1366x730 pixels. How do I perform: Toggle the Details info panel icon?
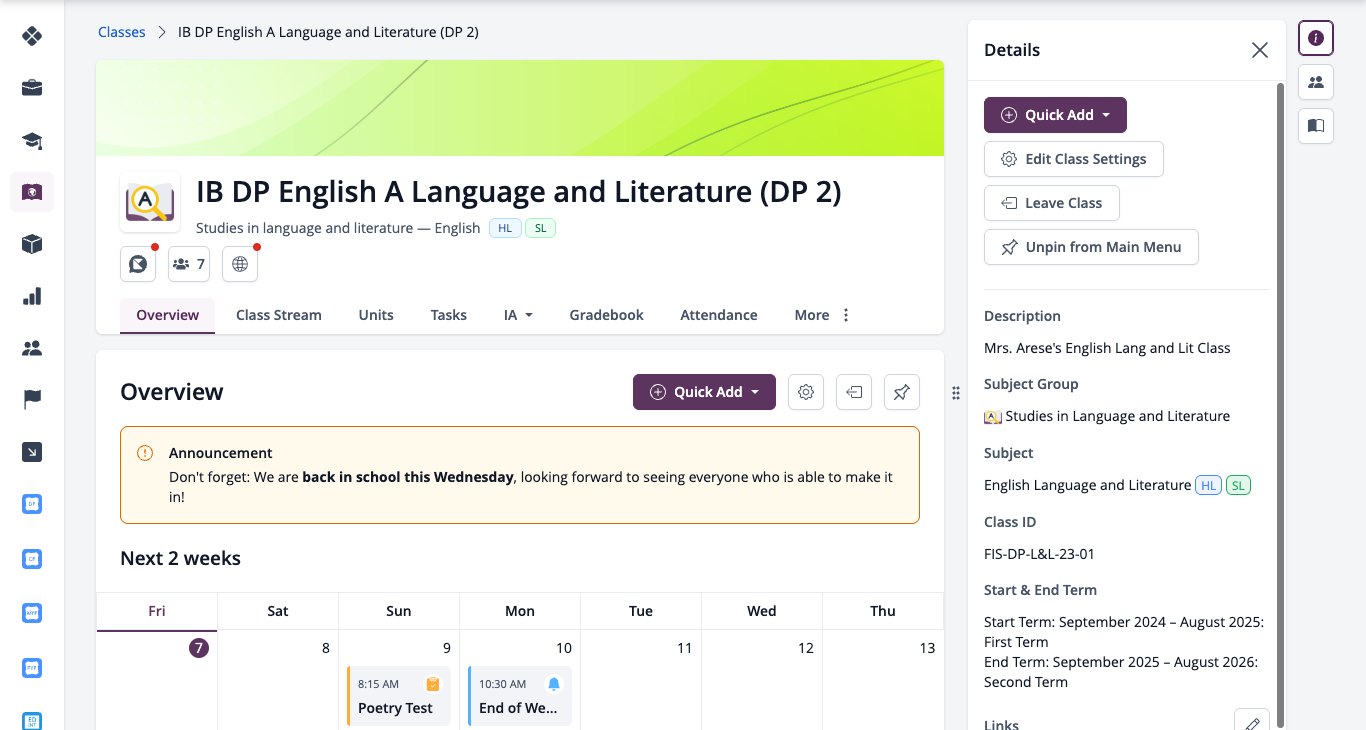pos(1316,38)
